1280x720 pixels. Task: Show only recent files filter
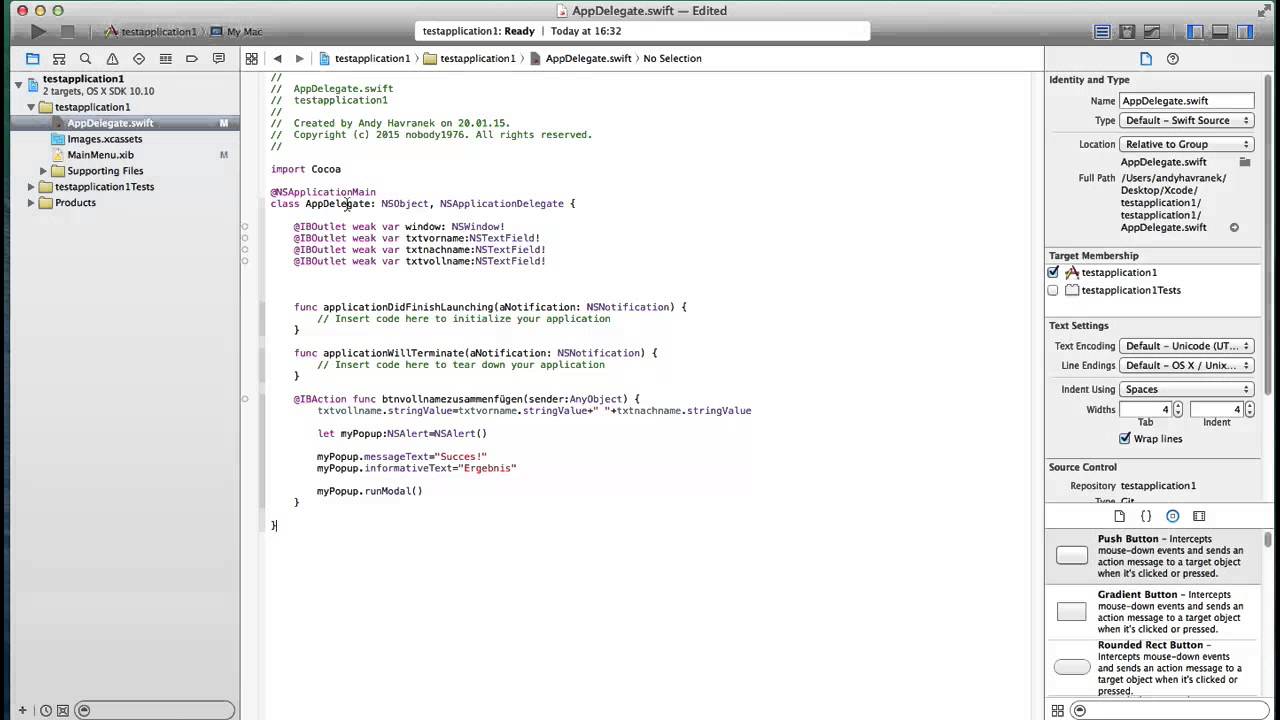coord(46,711)
